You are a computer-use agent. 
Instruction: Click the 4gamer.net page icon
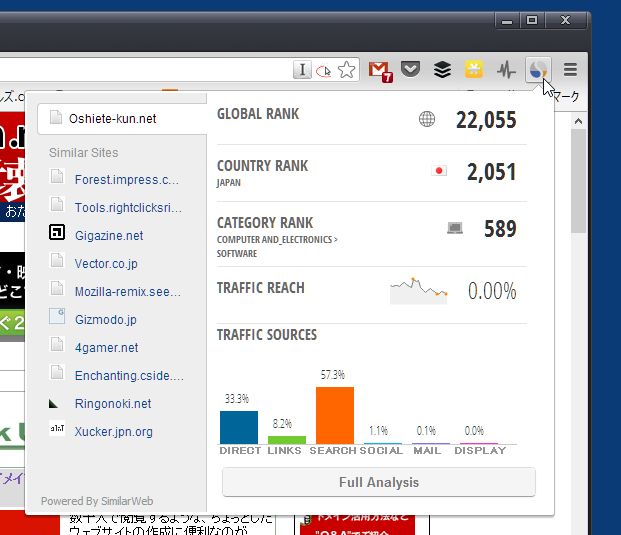point(57,344)
